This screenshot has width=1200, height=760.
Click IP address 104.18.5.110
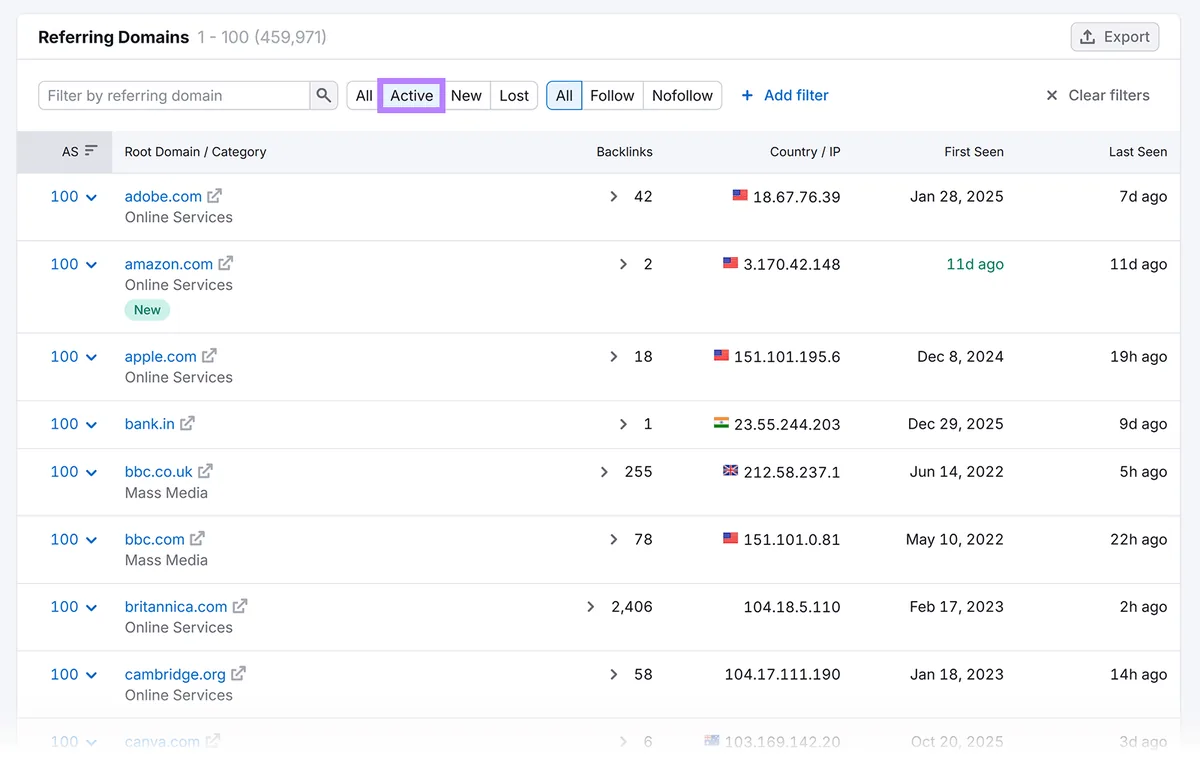pyautogui.click(x=792, y=606)
